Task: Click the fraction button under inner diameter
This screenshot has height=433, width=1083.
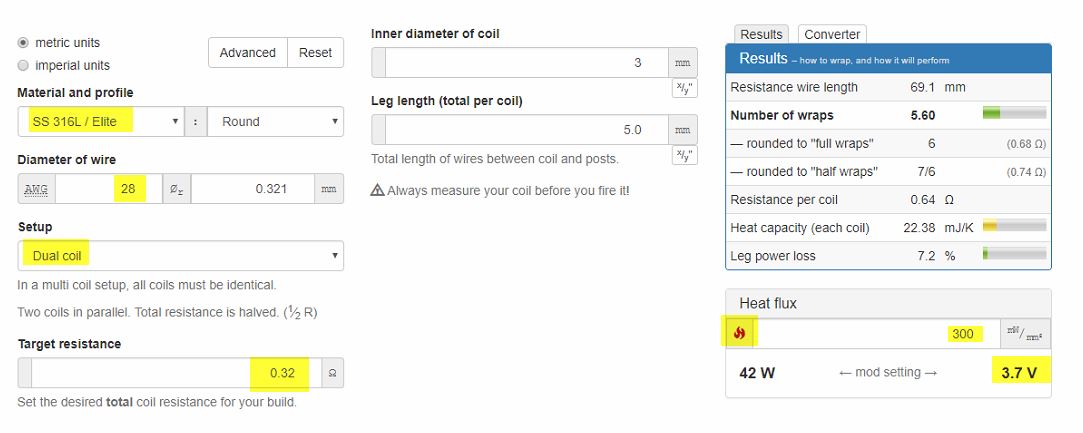Action: point(684,88)
